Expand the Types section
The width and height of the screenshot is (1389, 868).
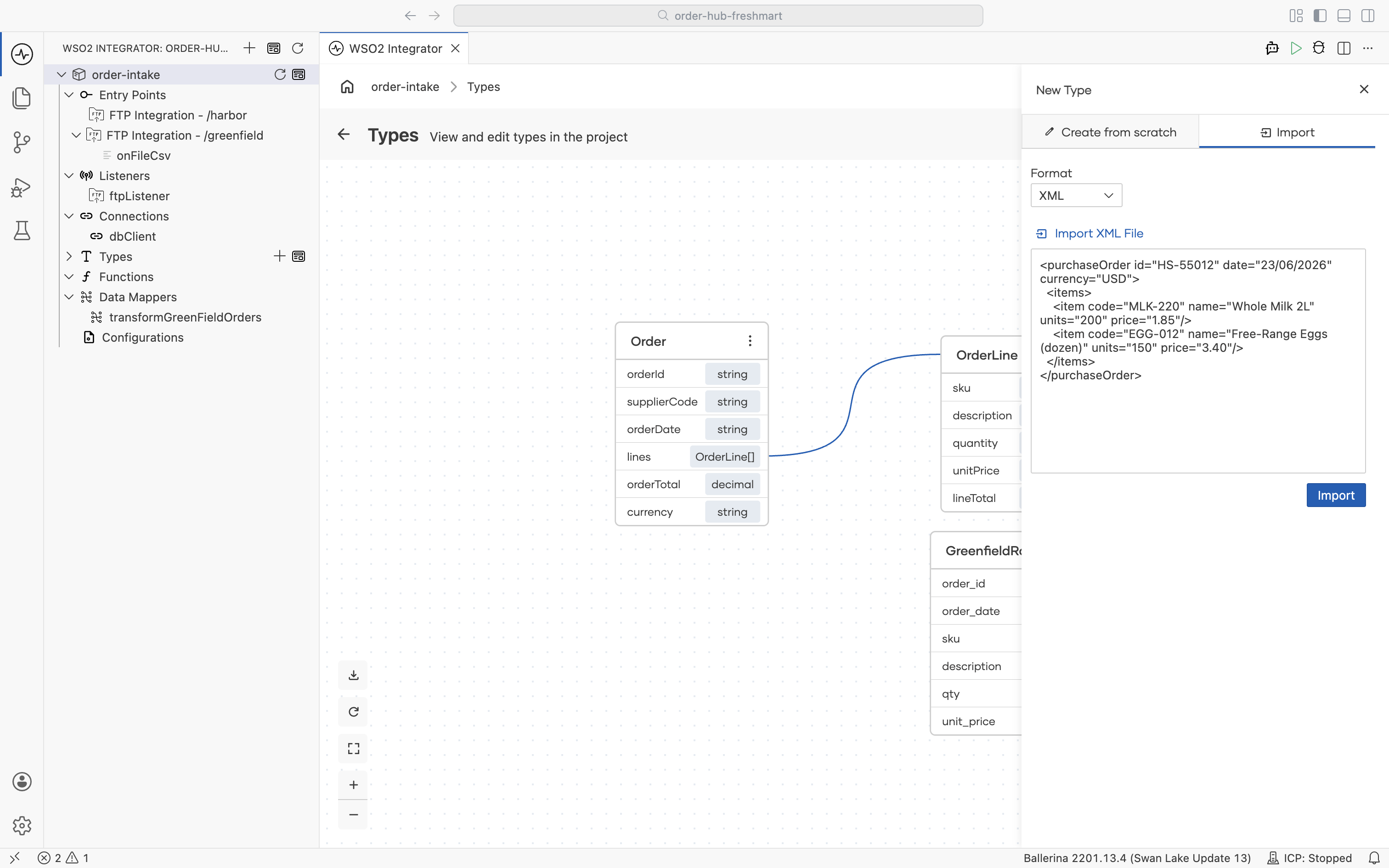coord(69,256)
